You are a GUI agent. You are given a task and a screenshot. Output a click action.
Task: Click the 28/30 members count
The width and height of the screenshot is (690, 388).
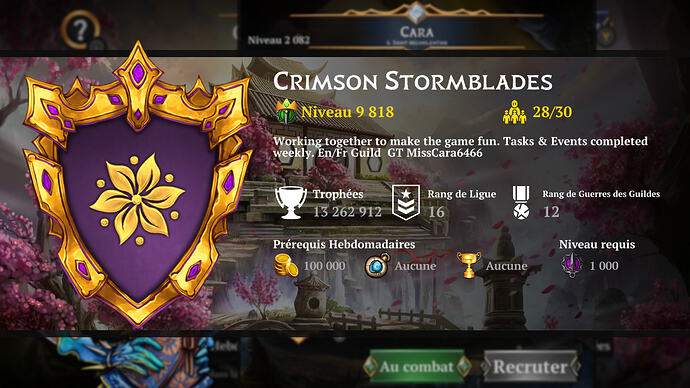(552, 112)
